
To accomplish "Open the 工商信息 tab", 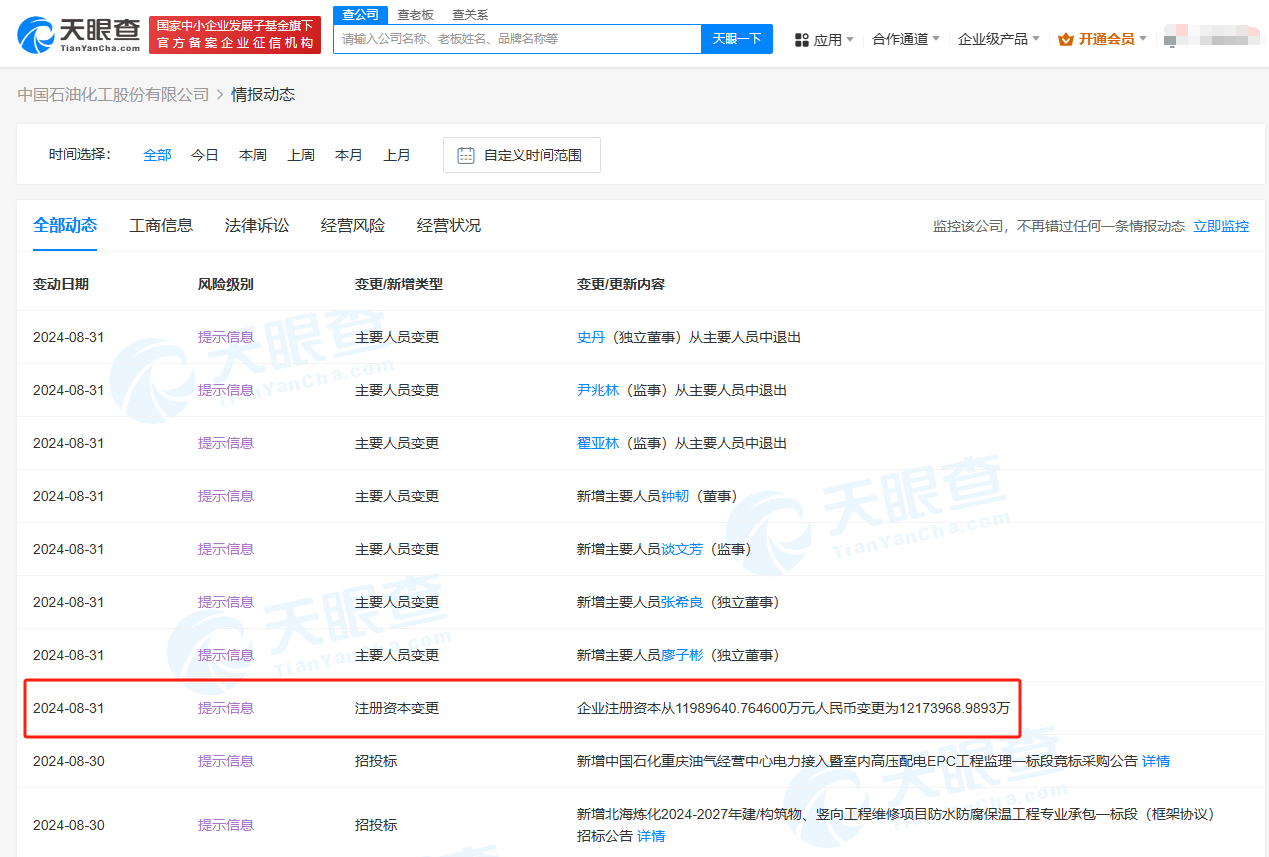I will coord(161,225).
